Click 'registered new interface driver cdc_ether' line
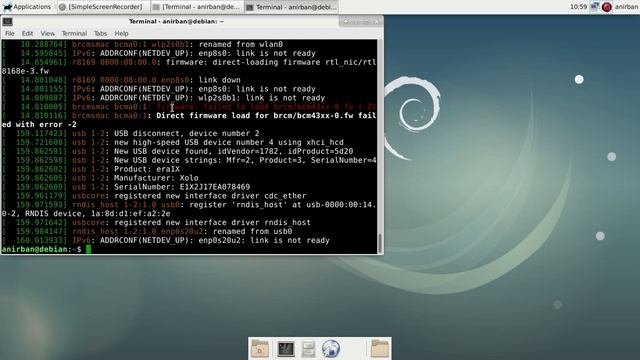640x360 pixels. 210,196
